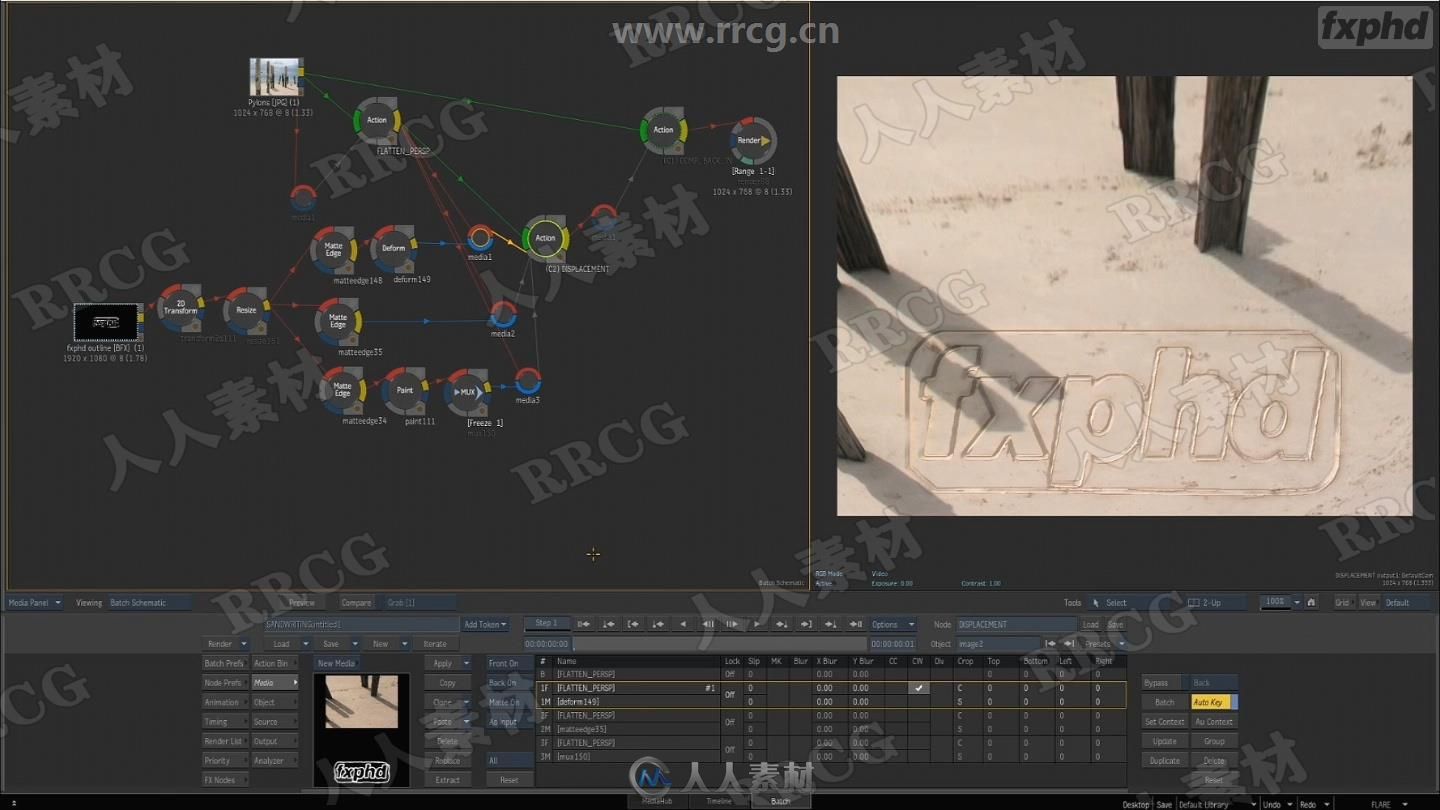Select the fxphd outline clip node
The image size is (1440, 810).
point(106,322)
